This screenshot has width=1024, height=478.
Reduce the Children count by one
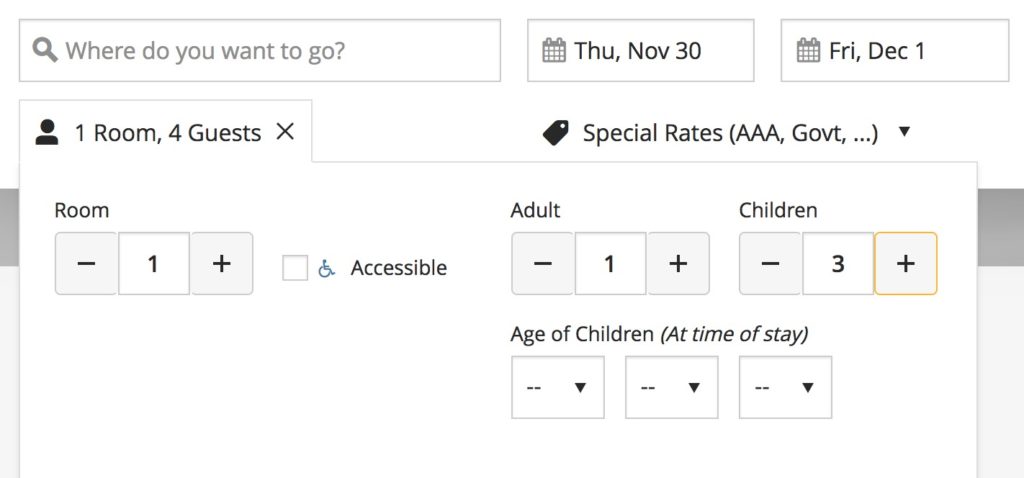tap(770, 264)
